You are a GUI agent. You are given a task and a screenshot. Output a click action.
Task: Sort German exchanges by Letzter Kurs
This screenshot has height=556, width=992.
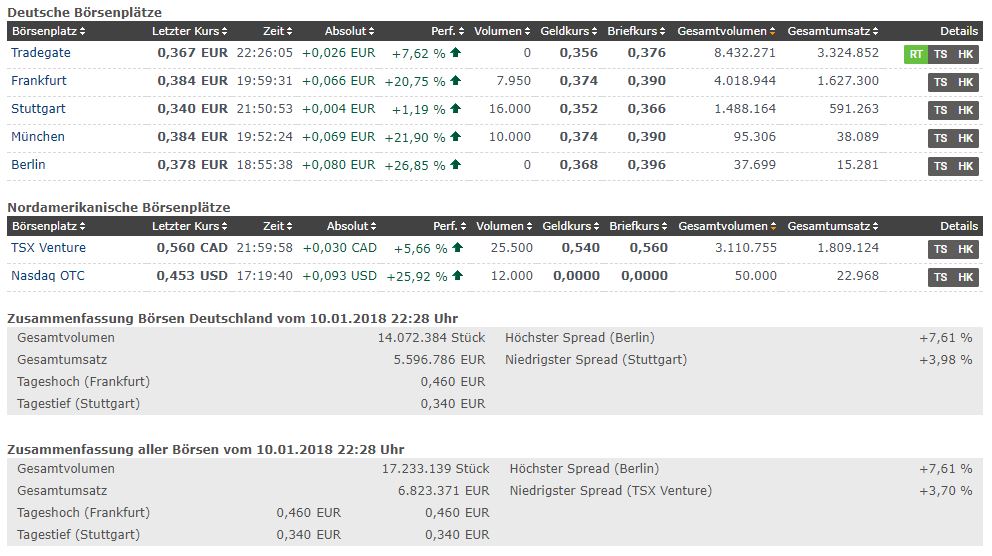click(x=190, y=31)
